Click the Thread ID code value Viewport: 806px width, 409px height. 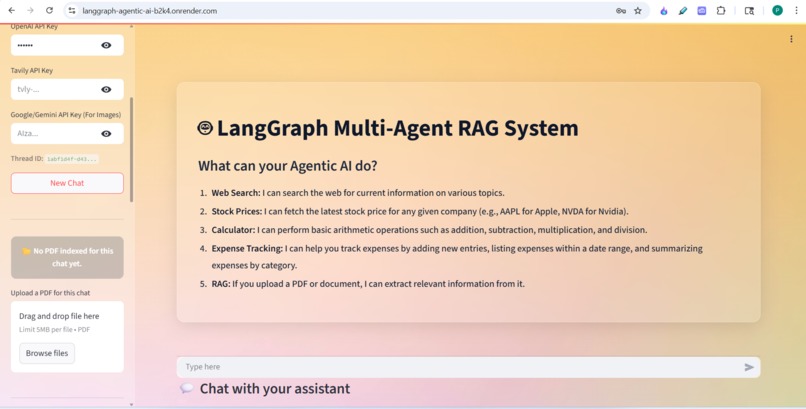click(x=71, y=159)
